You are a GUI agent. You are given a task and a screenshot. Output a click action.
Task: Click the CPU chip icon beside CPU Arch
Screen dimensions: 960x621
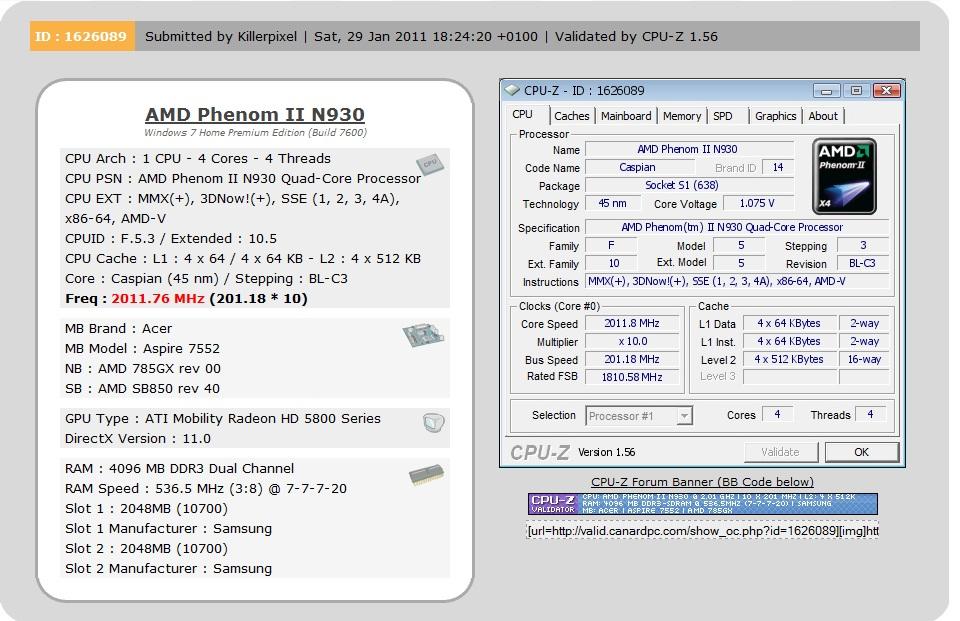click(430, 164)
